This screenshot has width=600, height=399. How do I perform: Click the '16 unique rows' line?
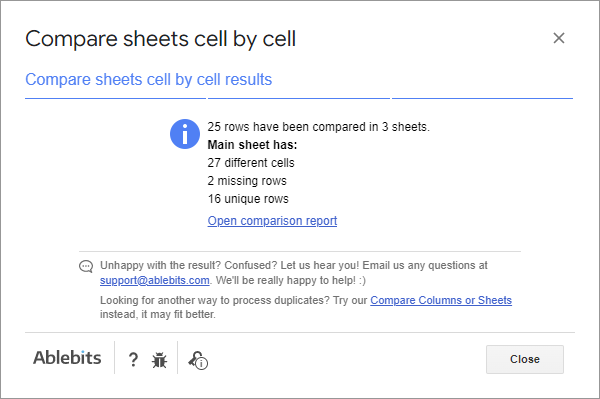point(248,199)
